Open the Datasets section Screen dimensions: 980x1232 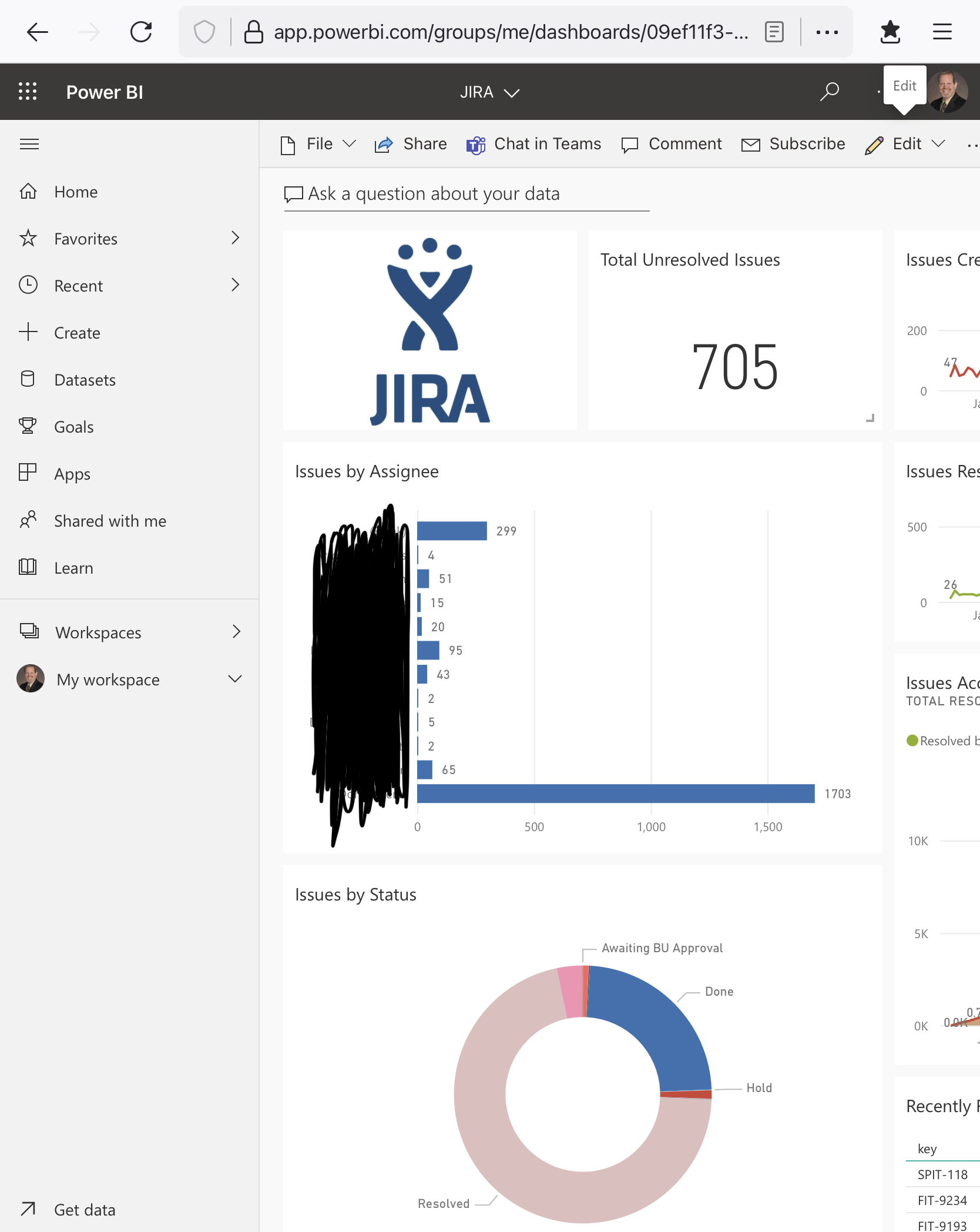85,380
